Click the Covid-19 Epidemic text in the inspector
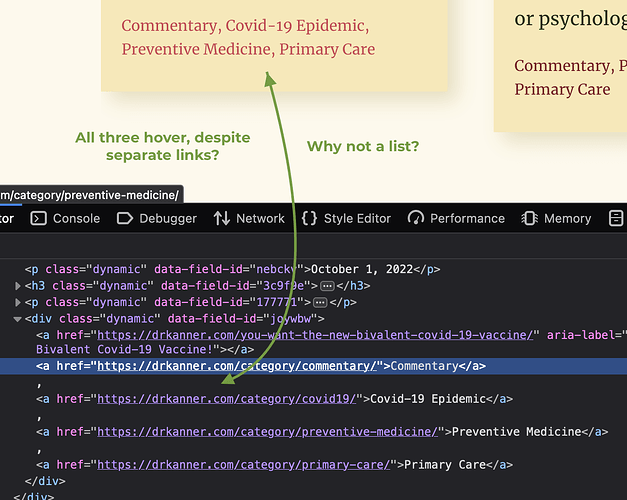Viewport: 627px width, 500px height. click(x=428, y=399)
